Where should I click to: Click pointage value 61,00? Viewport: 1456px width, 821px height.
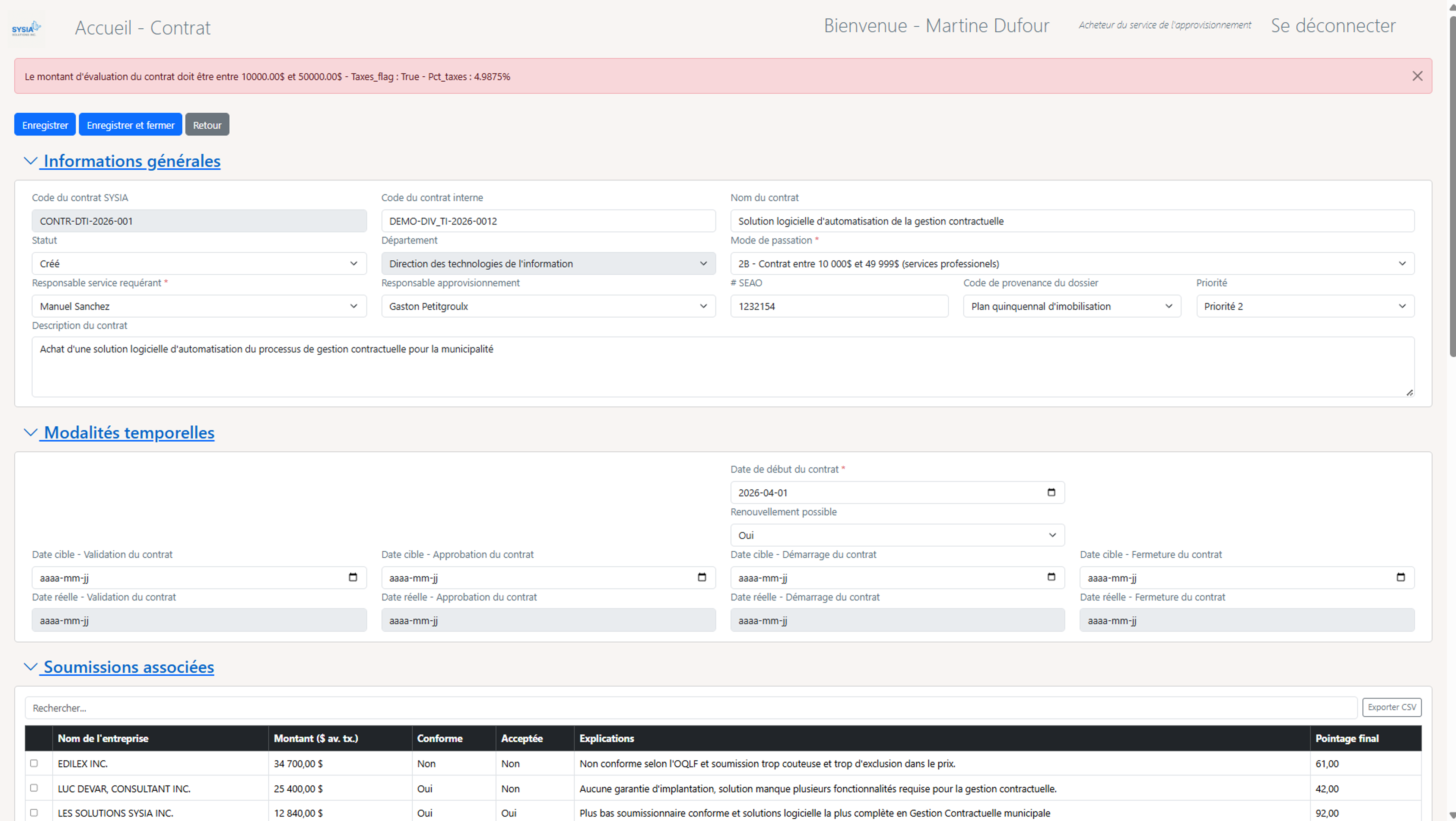pos(1327,764)
